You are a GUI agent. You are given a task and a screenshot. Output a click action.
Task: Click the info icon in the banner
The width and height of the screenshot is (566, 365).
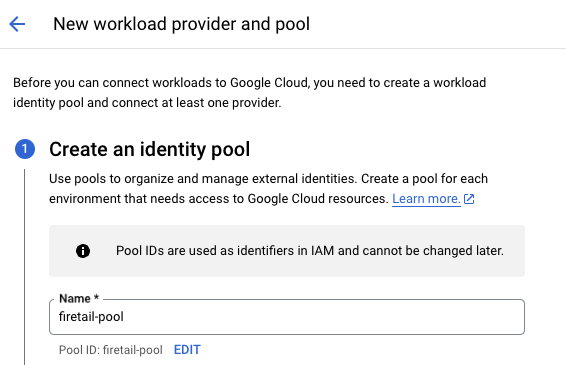tap(83, 251)
